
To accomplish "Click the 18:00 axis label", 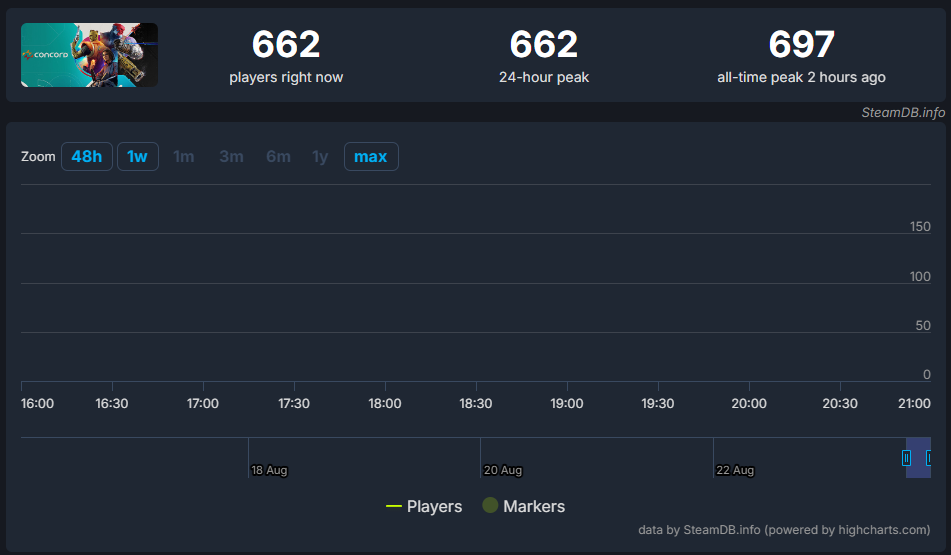I will coord(385,403).
